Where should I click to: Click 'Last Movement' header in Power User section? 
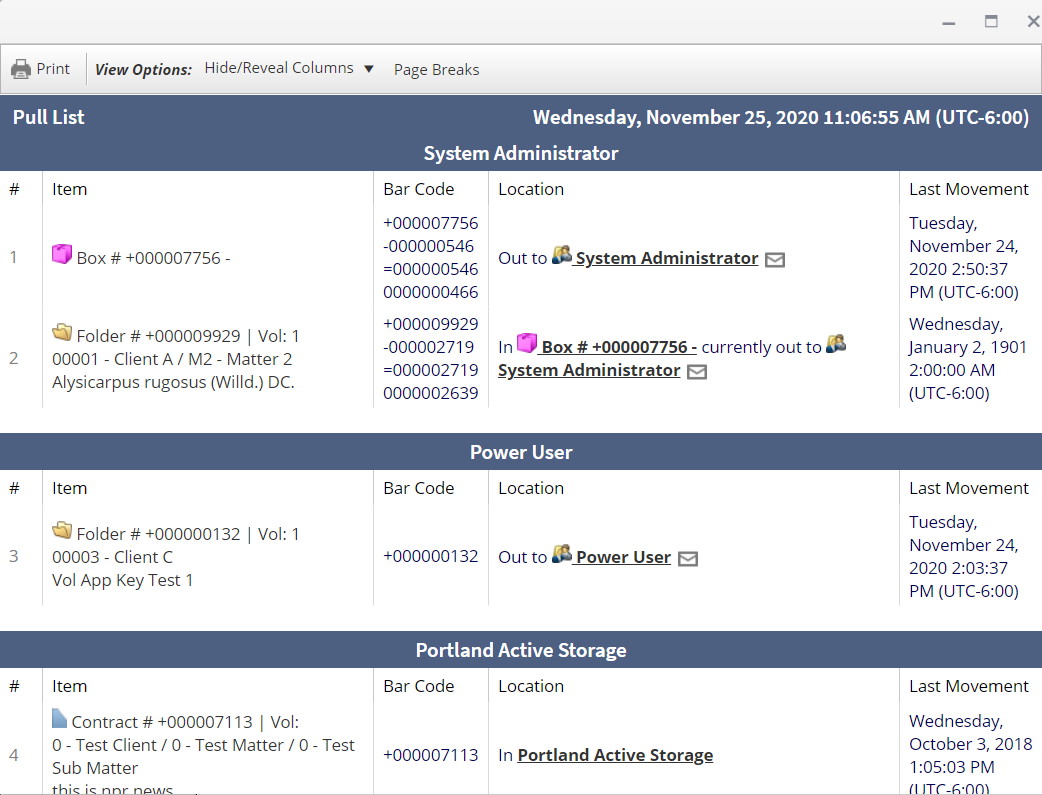point(969,489)
